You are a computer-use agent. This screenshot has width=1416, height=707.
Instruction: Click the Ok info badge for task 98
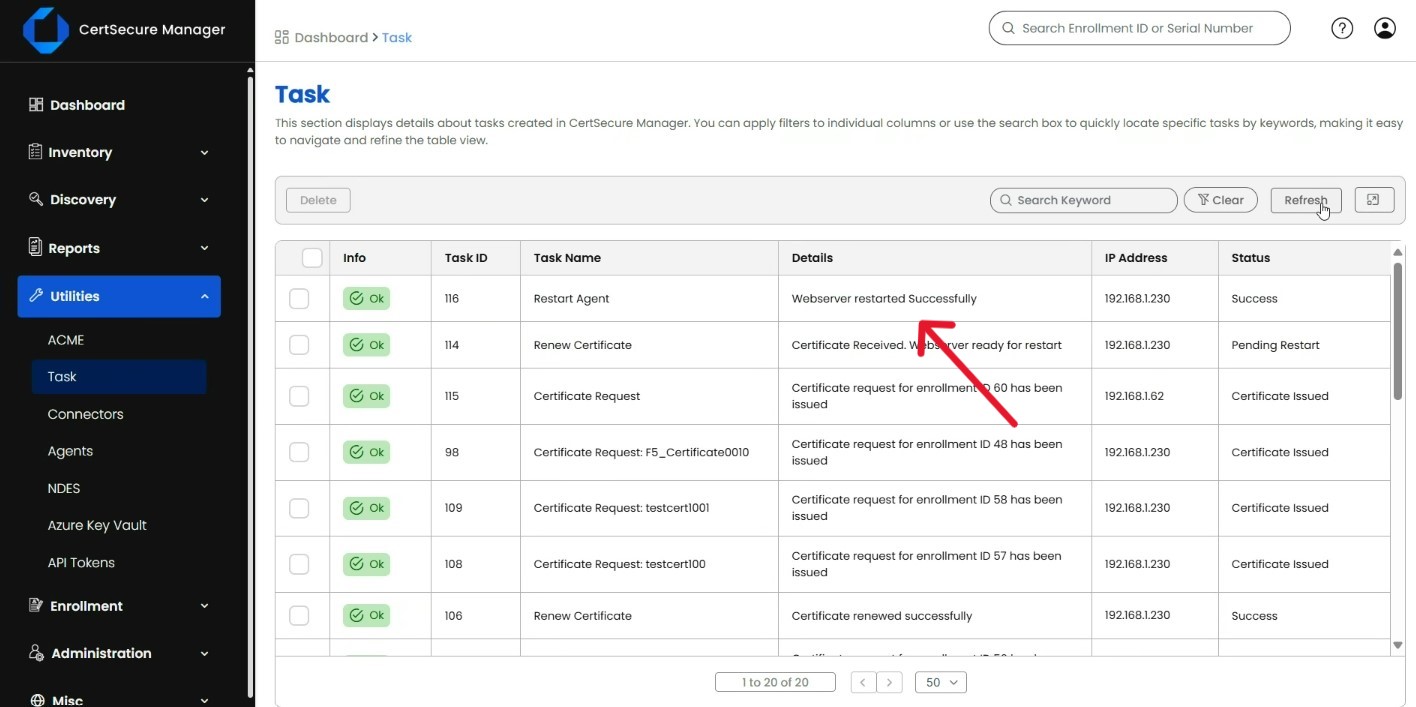click(x=366, y=452)
